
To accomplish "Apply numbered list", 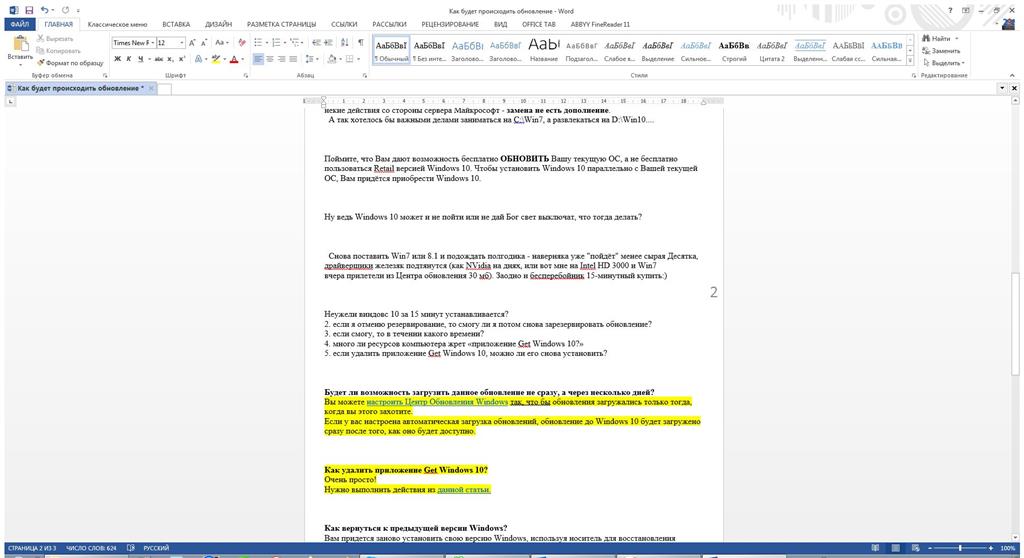I will [276, 42].
